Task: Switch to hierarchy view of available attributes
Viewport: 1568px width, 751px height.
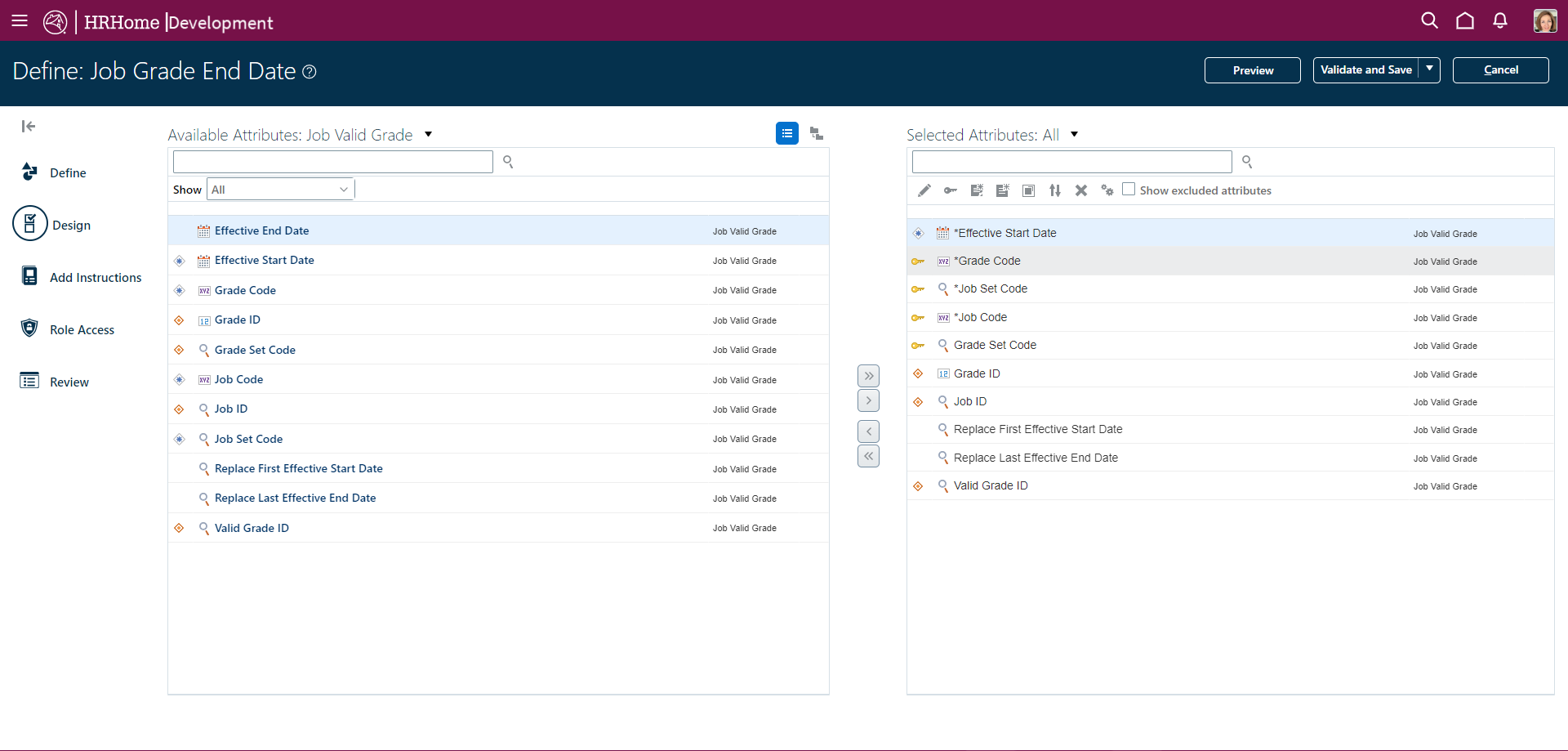Action: pyautogui.click(x=816, y=132)
